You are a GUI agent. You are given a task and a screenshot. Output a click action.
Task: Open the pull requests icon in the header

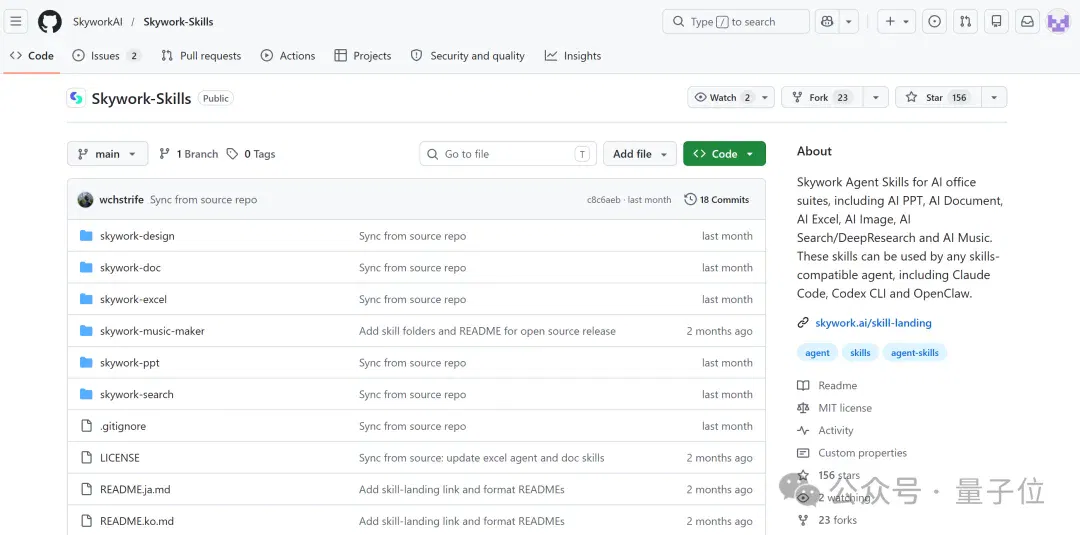(x=965, y=21)
